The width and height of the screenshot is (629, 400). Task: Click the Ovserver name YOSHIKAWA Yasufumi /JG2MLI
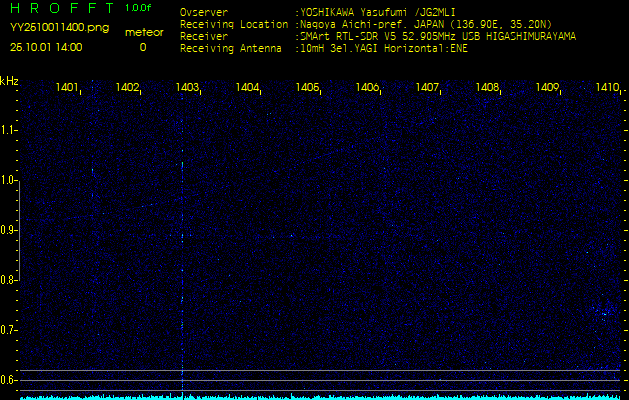coord(377,13)
